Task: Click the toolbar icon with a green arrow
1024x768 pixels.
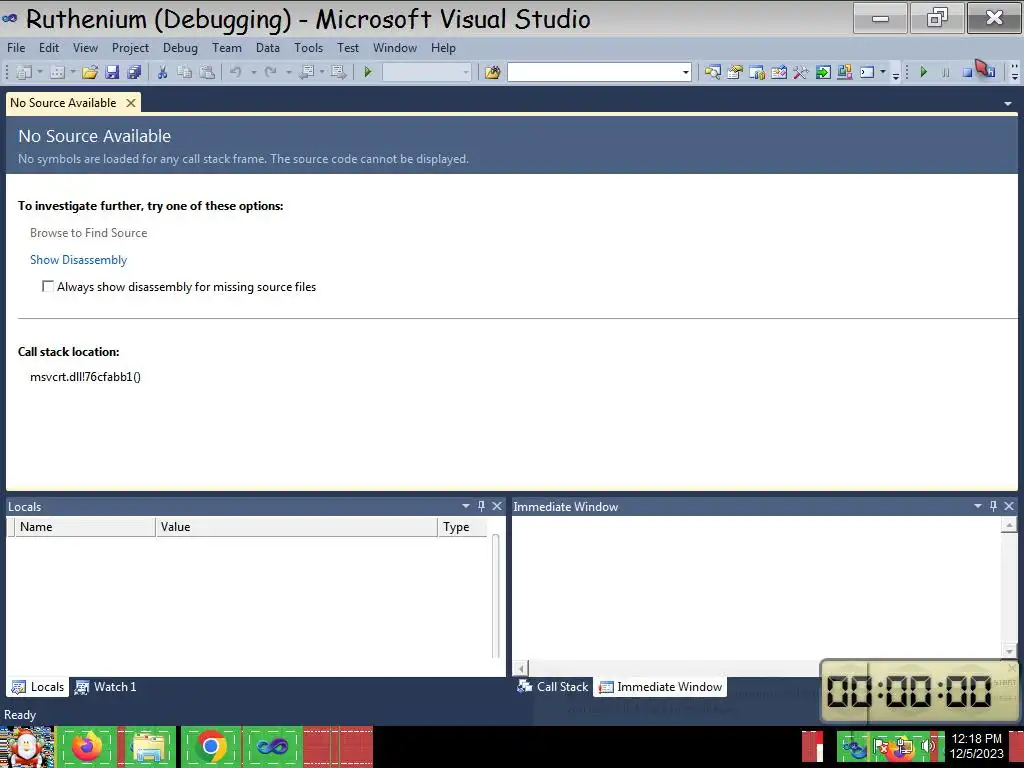Action: [823, 72]
